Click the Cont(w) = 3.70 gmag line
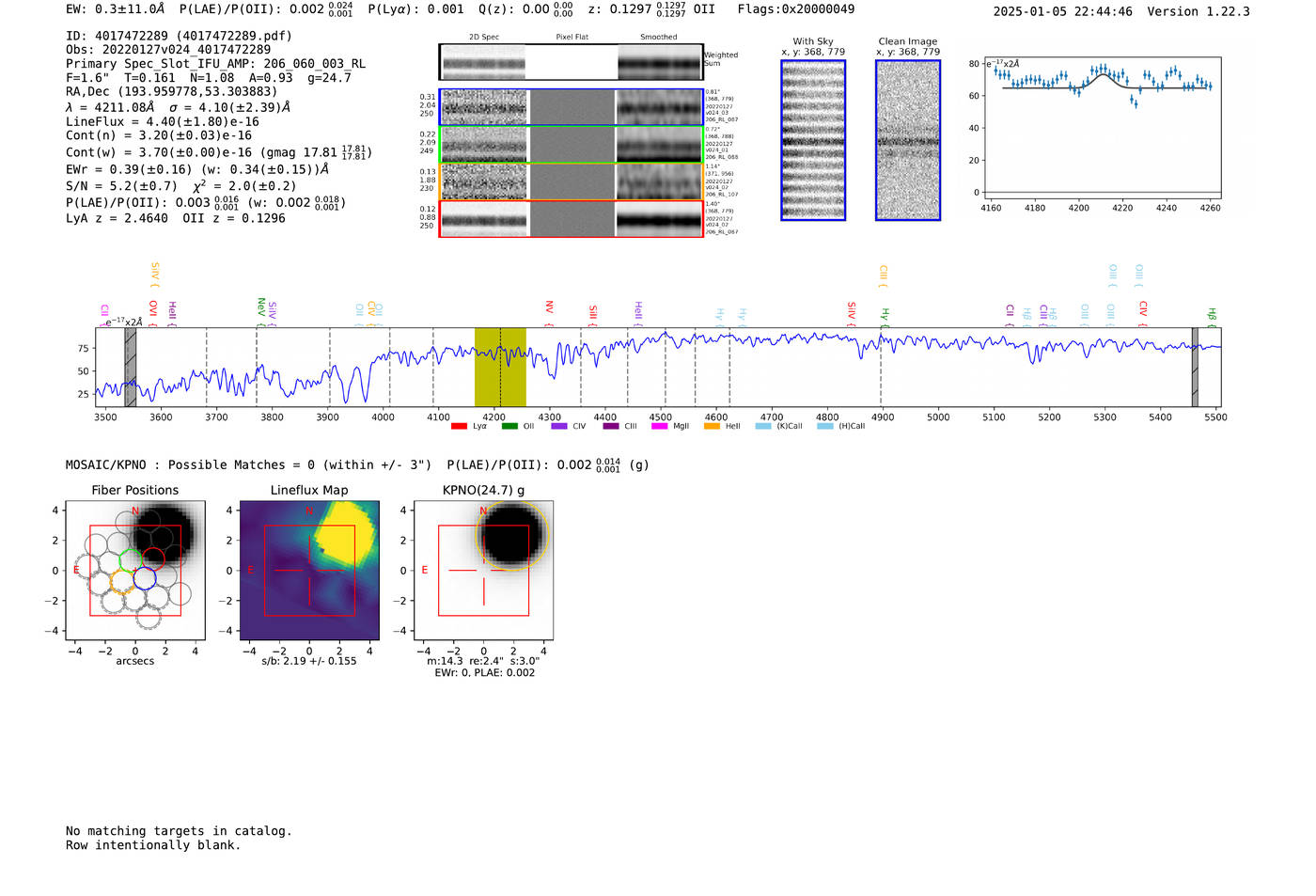 pos(218,152)
